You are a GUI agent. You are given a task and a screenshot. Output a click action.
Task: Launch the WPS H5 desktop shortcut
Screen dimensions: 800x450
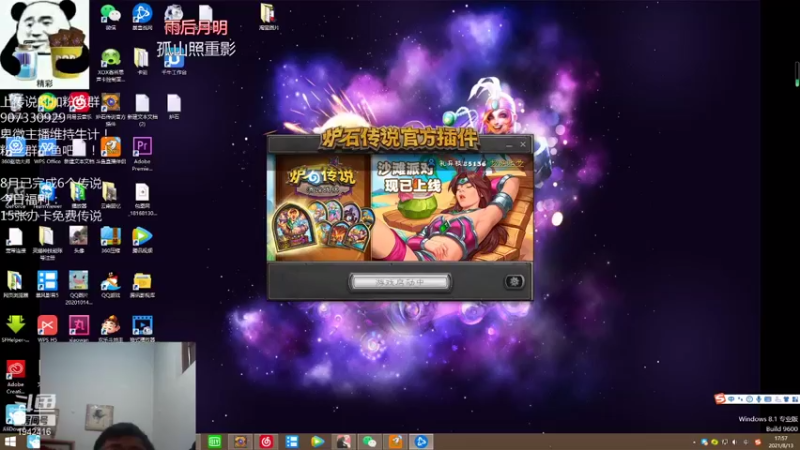tap(47, 328)
